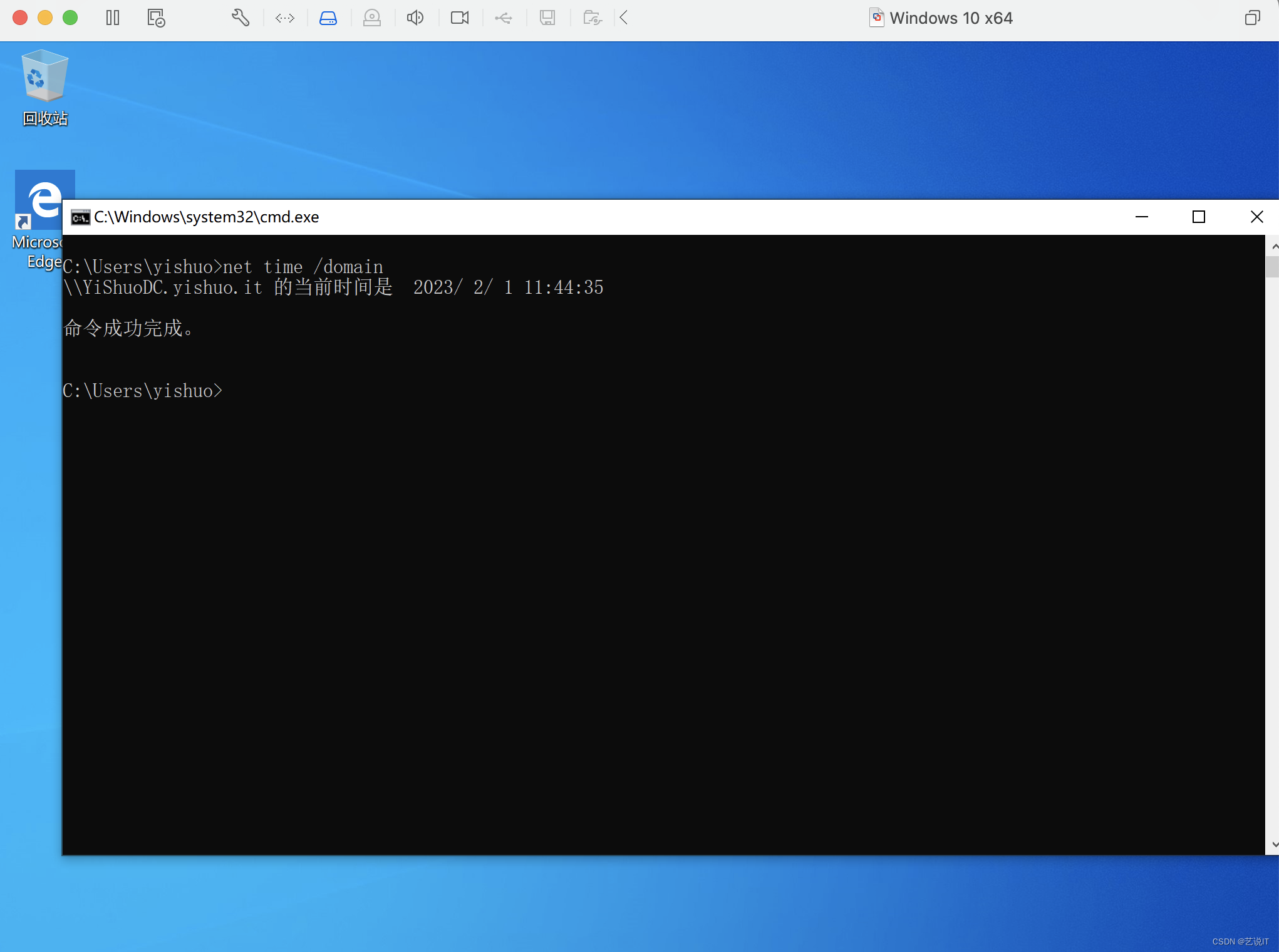Viewport: 1279px width, 952px height.
Task: Select the Recycle Bin desktop icon
Action: click(x=45, y=88)
